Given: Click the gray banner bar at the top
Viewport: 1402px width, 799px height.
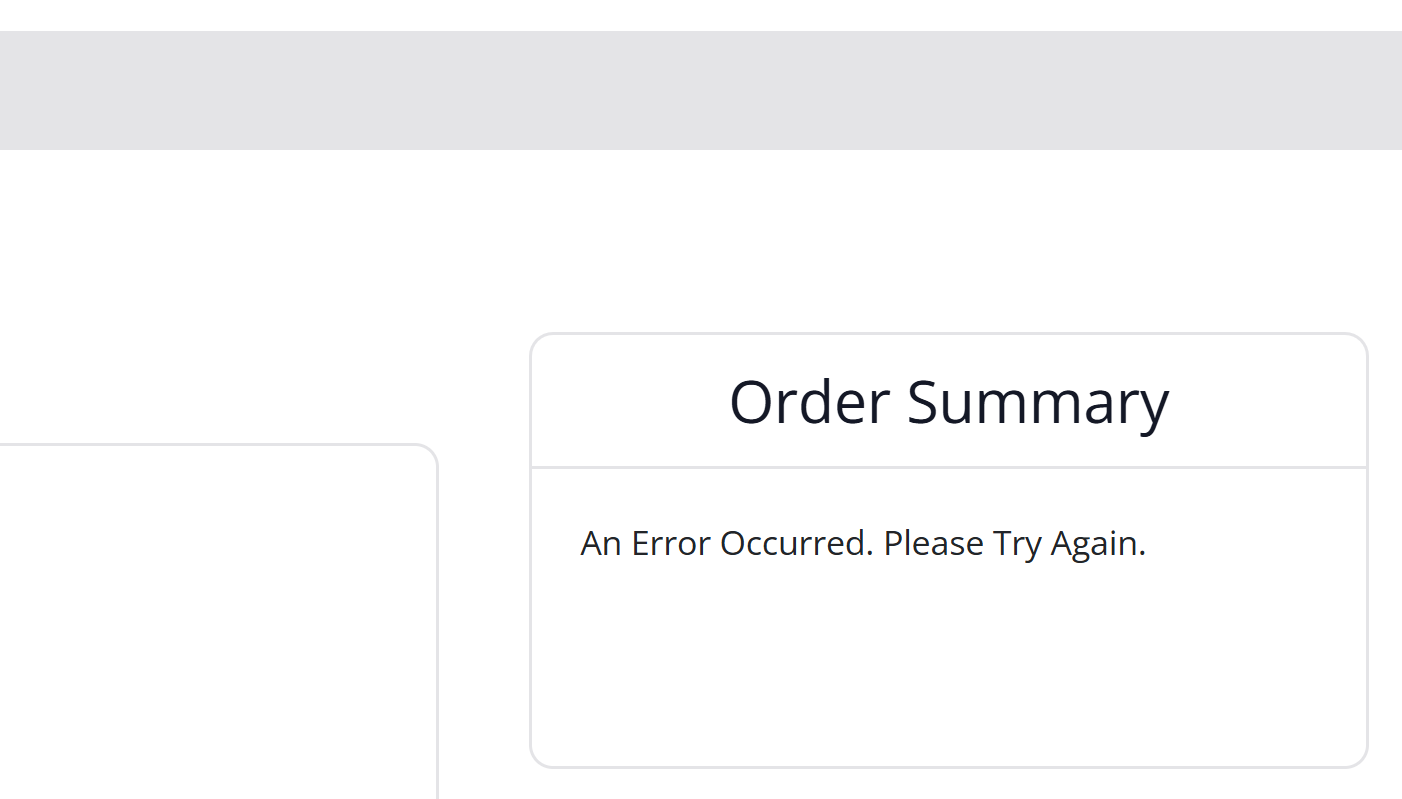Looking at the screenshot, I should click(x=700, y=90).
